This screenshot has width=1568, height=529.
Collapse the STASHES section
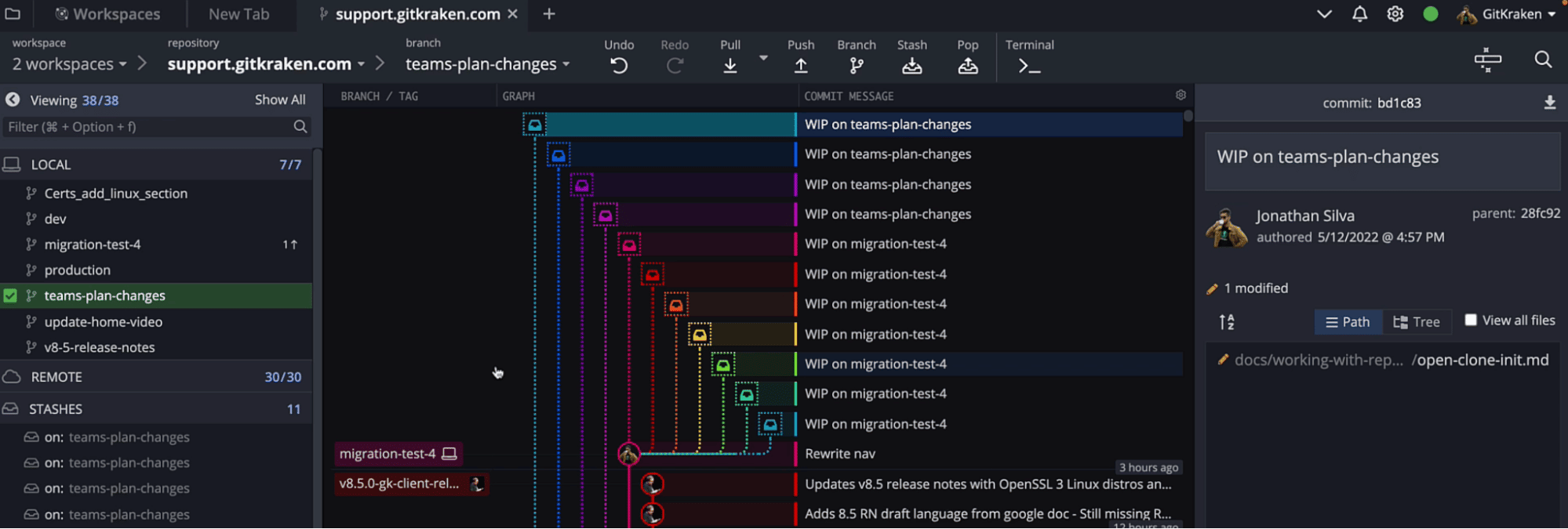coord(156,409)
